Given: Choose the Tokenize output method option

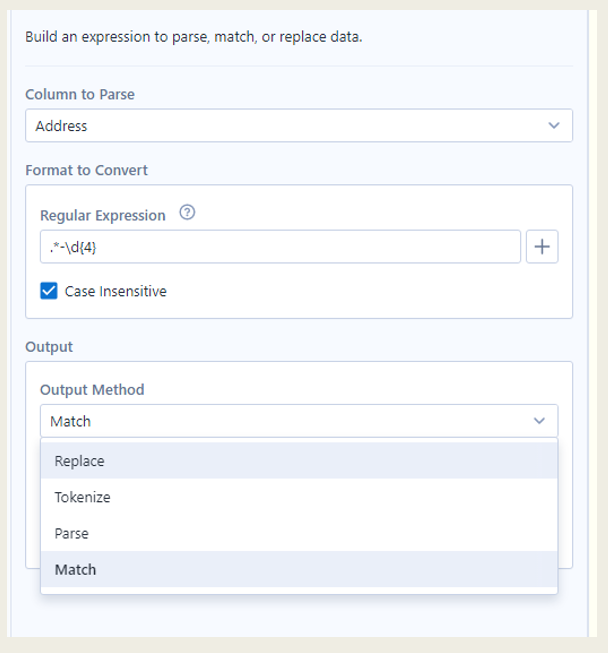Looking at the screenshot, I should click(x=83, y=497).
